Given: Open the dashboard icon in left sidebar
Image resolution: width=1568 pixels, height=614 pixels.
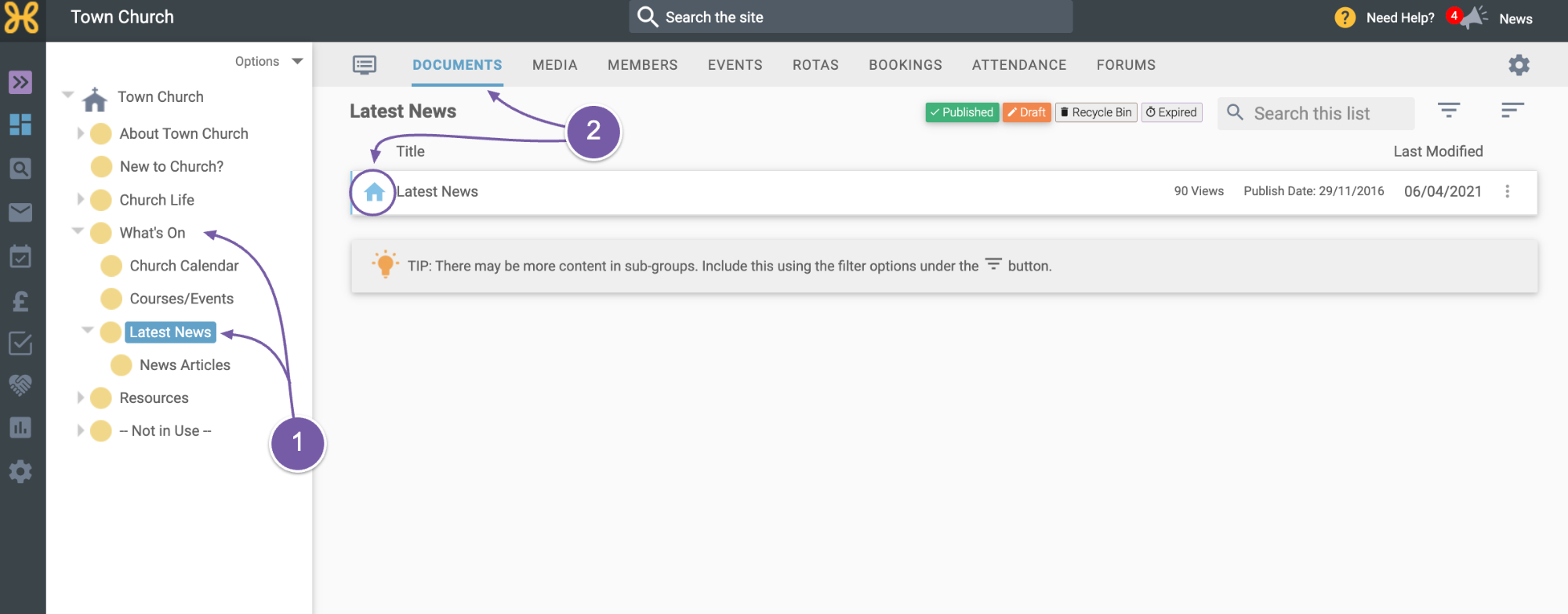Looking at the screenshot, I should [x=20, y=124].
